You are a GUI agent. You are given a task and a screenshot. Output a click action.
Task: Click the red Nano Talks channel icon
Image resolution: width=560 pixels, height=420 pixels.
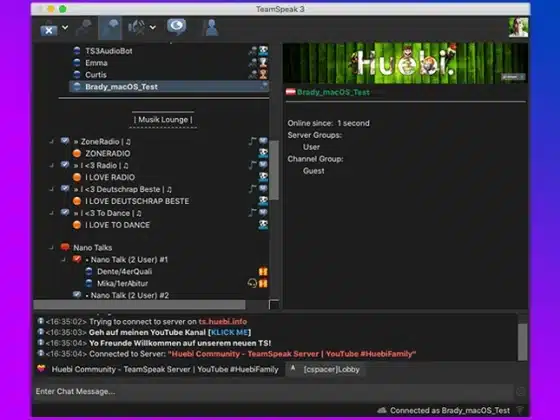click(x=65, y=247)
